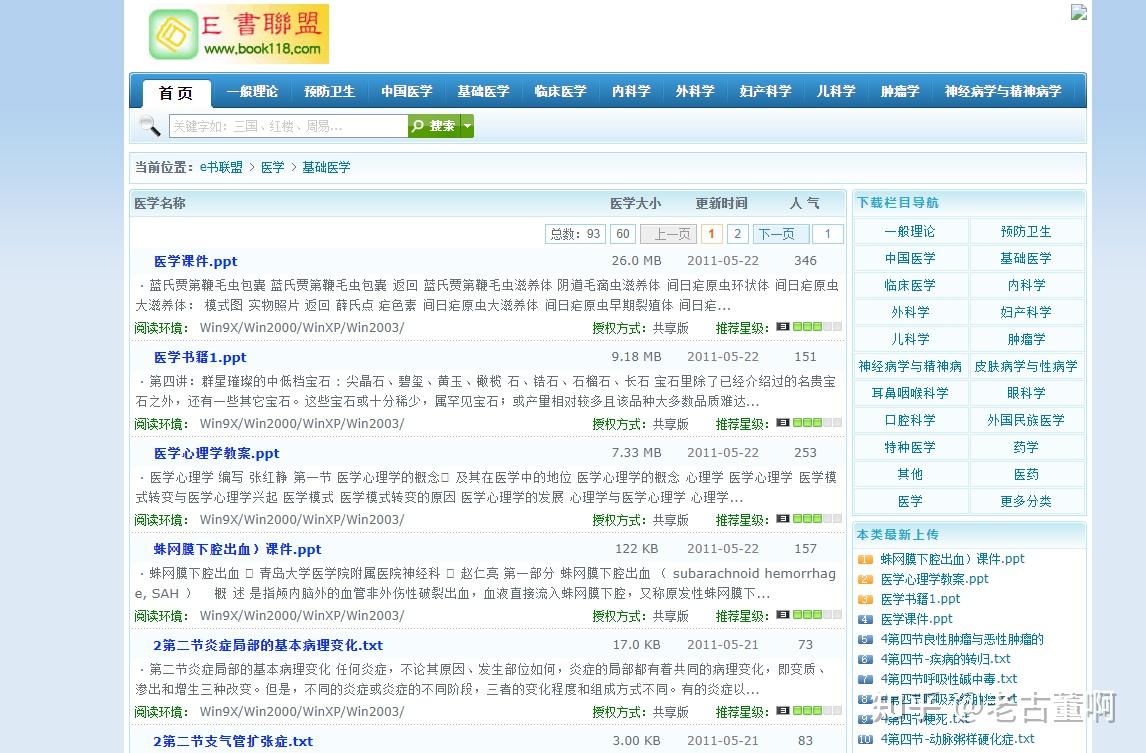Open sidebar category 耳鼻咽喉科学
The width and height of the screenshot is (1146, 753).
click(x=910, y=393)
